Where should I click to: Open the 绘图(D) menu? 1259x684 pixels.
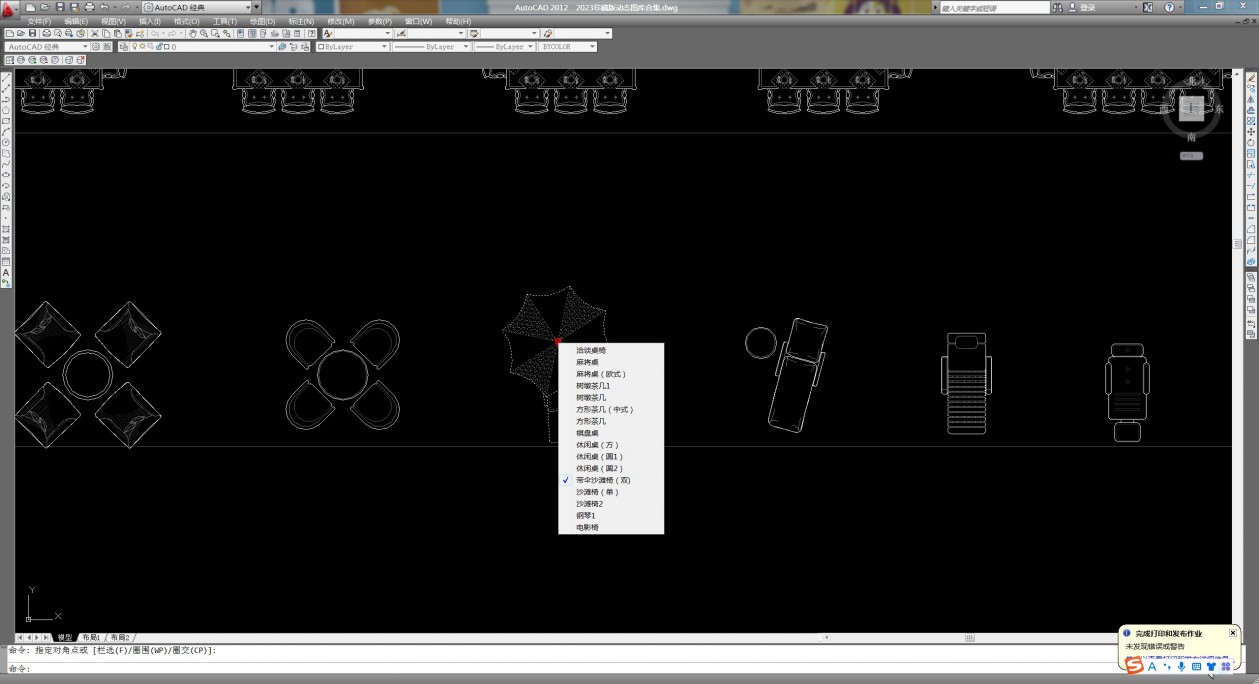[262, 21]
